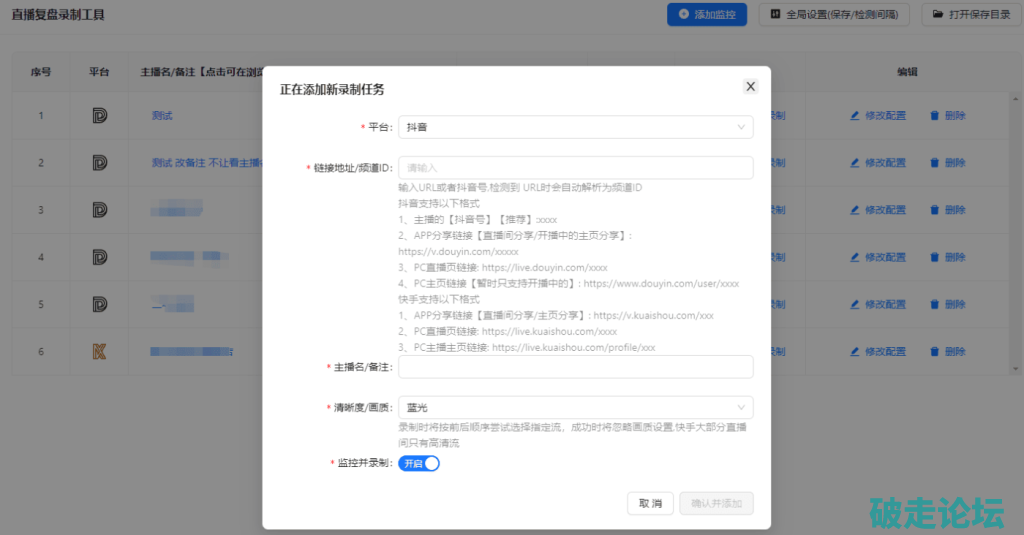
Task: Click the Douyin platform icon in row 1
Action: (99, 116)
